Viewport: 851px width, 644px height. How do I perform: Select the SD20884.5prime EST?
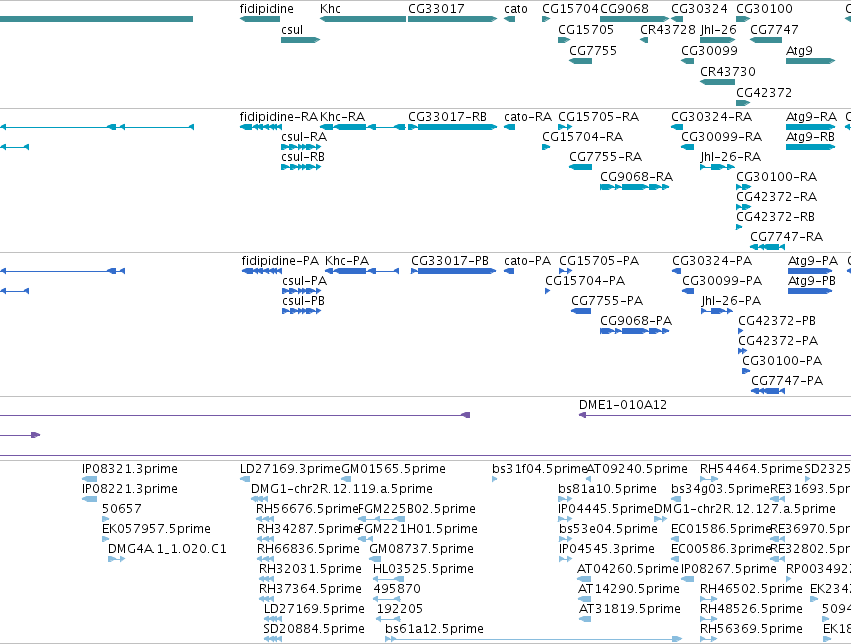pos(272,640)
